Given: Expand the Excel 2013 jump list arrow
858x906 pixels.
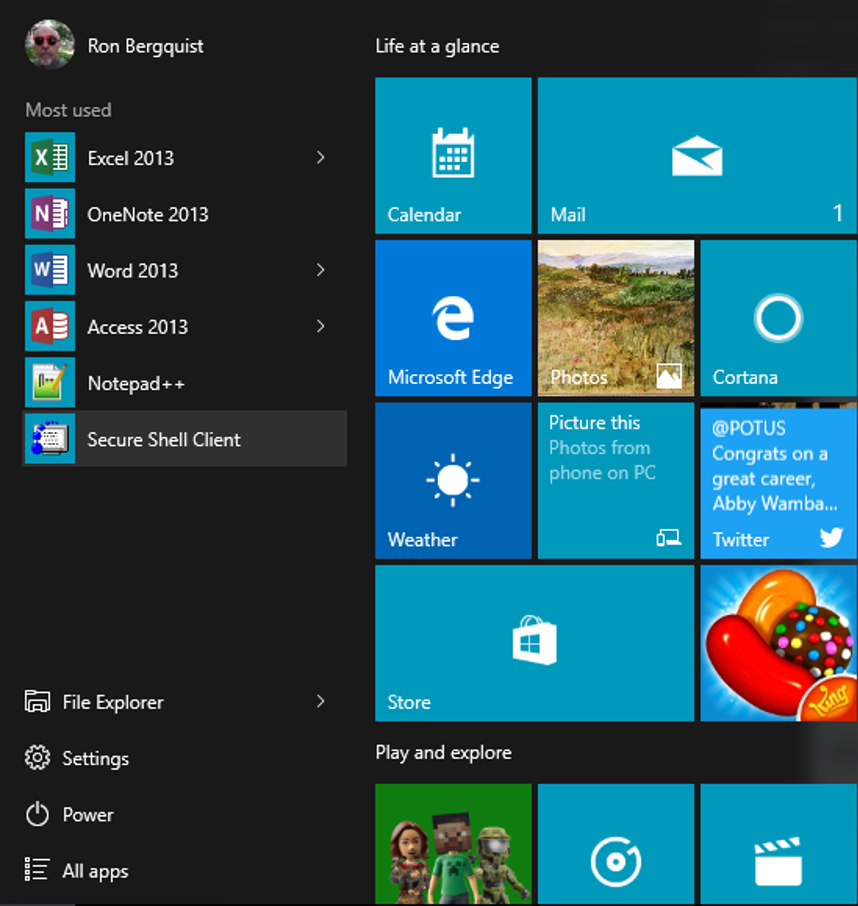Looking at the screenshot, I should pos(320,157).
